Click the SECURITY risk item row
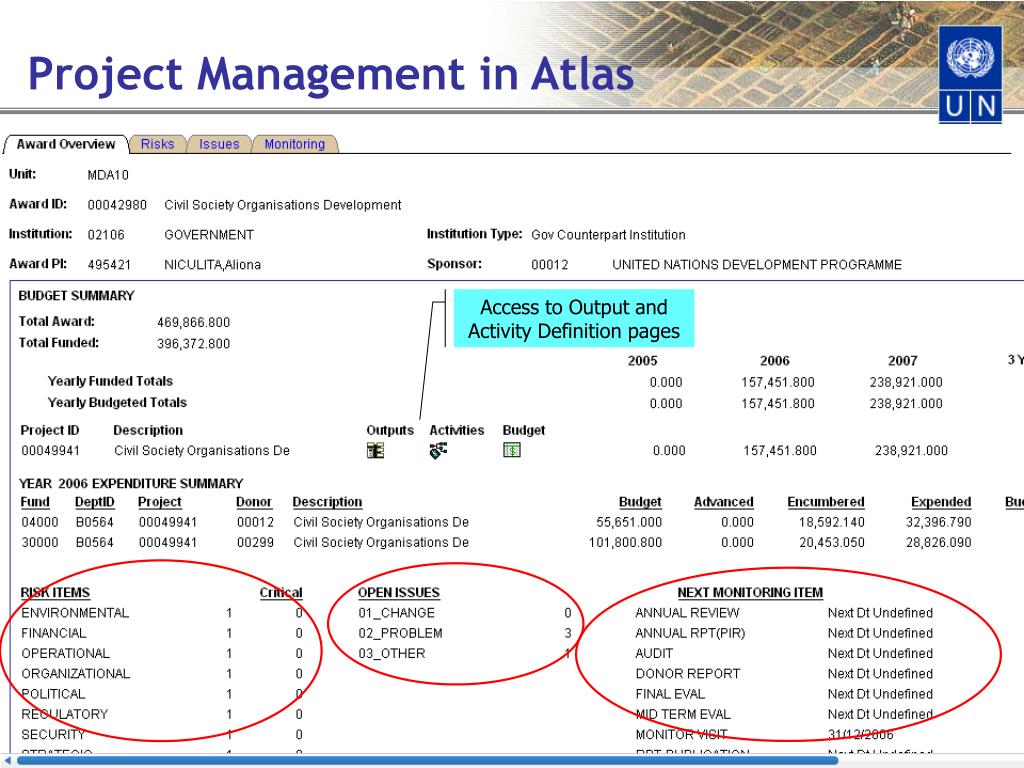 162,735
